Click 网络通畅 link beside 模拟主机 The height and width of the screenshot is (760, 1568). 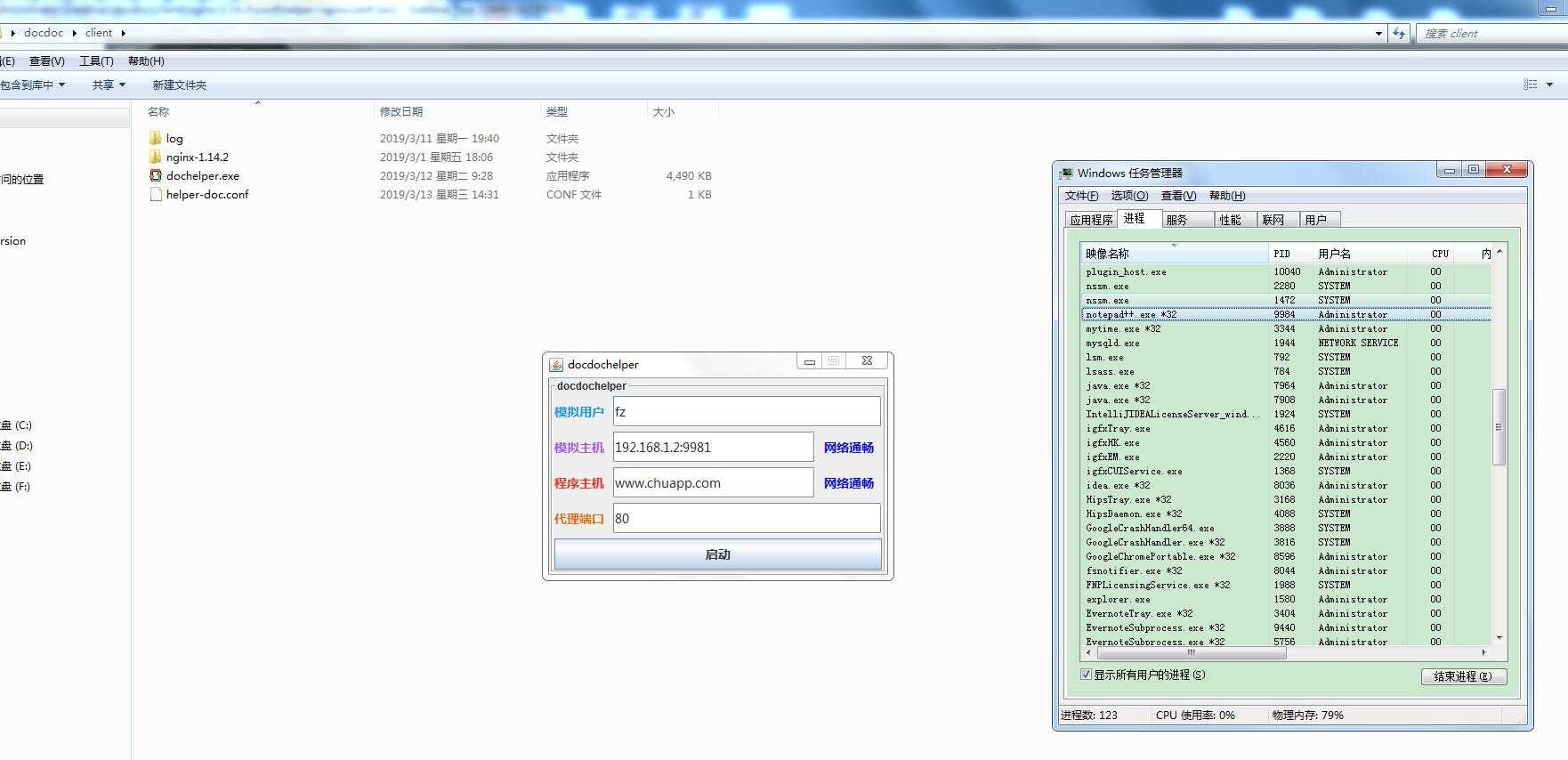(x=848, y=448)
